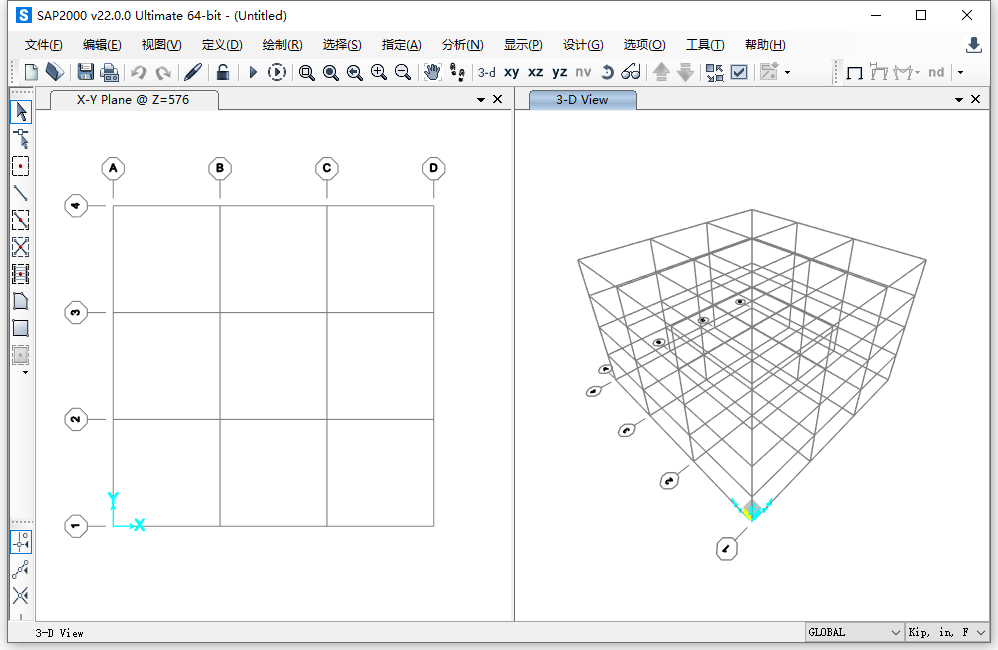Select the X-Y Plane @ Z=576 tab
The width and height of the screenshot is (998, 650).
pyautogui.click(x=133, y=100)
